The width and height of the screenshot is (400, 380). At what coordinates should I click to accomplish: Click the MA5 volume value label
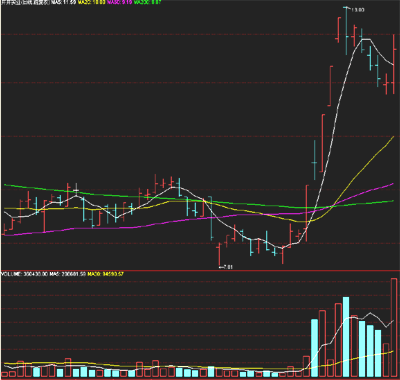pos(68,274)
